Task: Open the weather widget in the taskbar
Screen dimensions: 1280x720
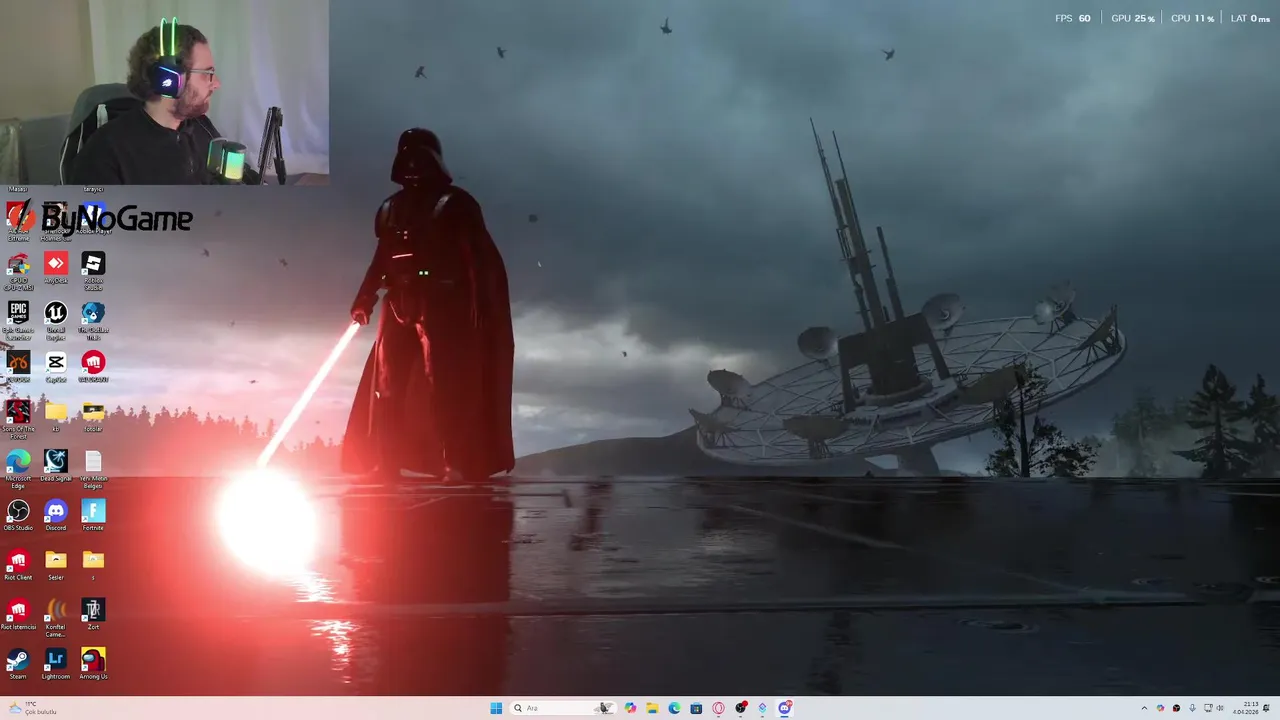Action: (35, 708)
